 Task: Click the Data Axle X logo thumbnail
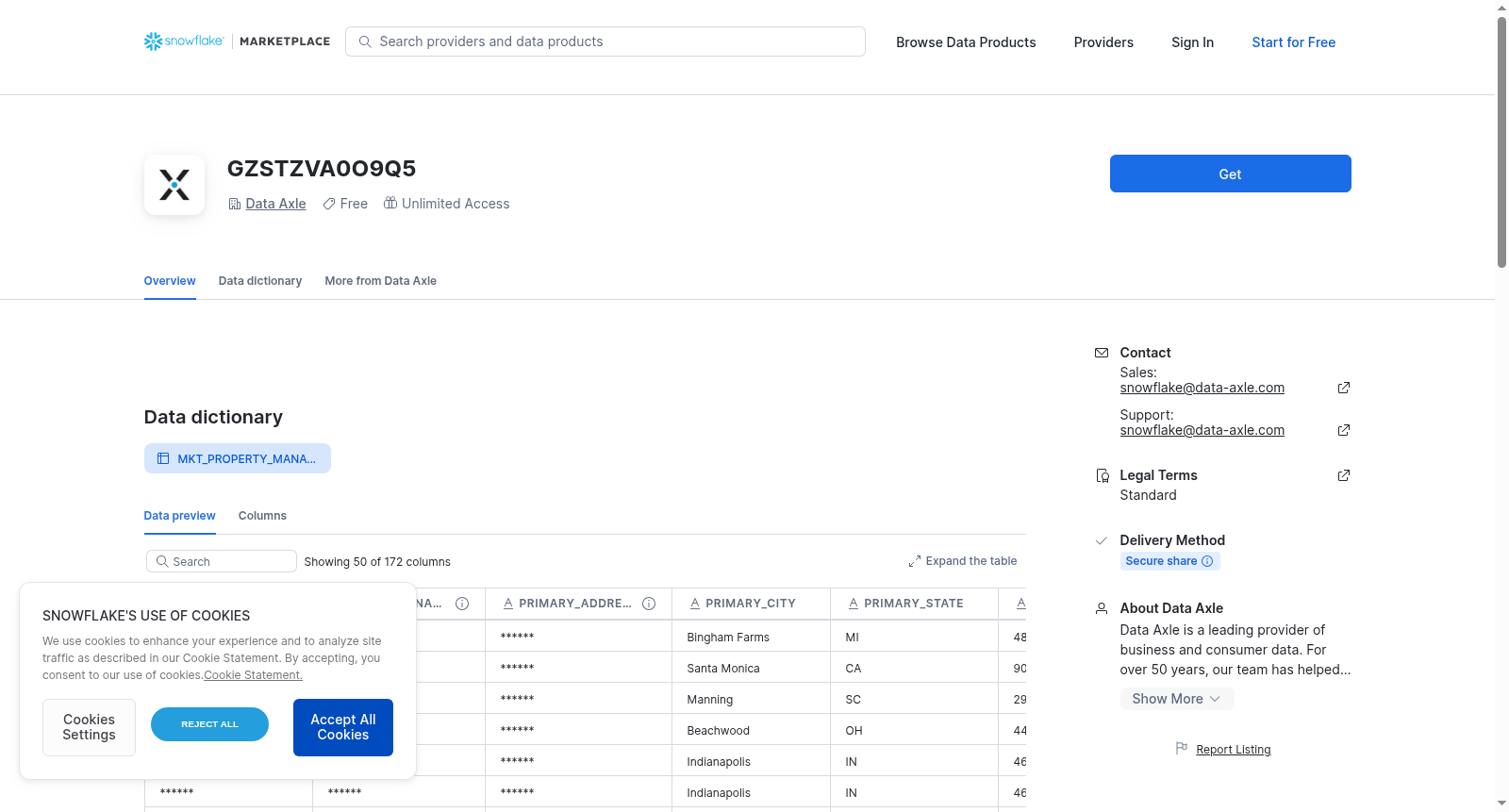(174, 185)
